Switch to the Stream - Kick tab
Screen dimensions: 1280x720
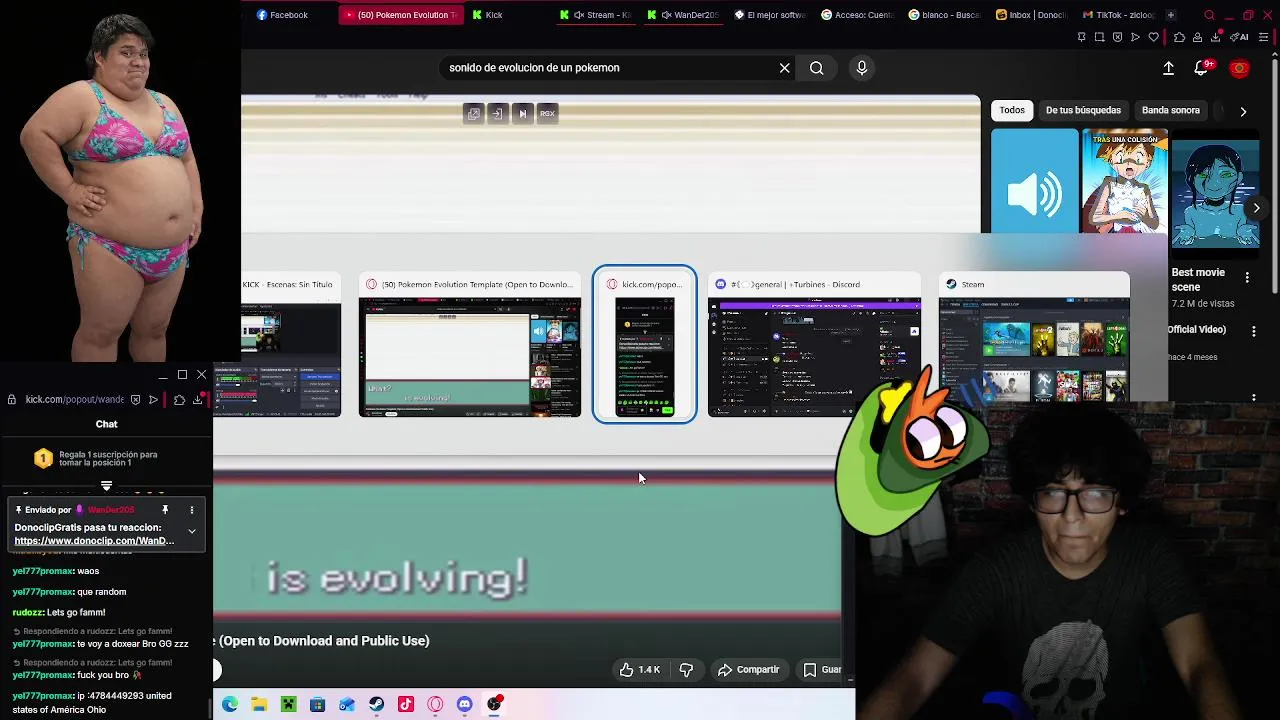[x=596, y=15]
